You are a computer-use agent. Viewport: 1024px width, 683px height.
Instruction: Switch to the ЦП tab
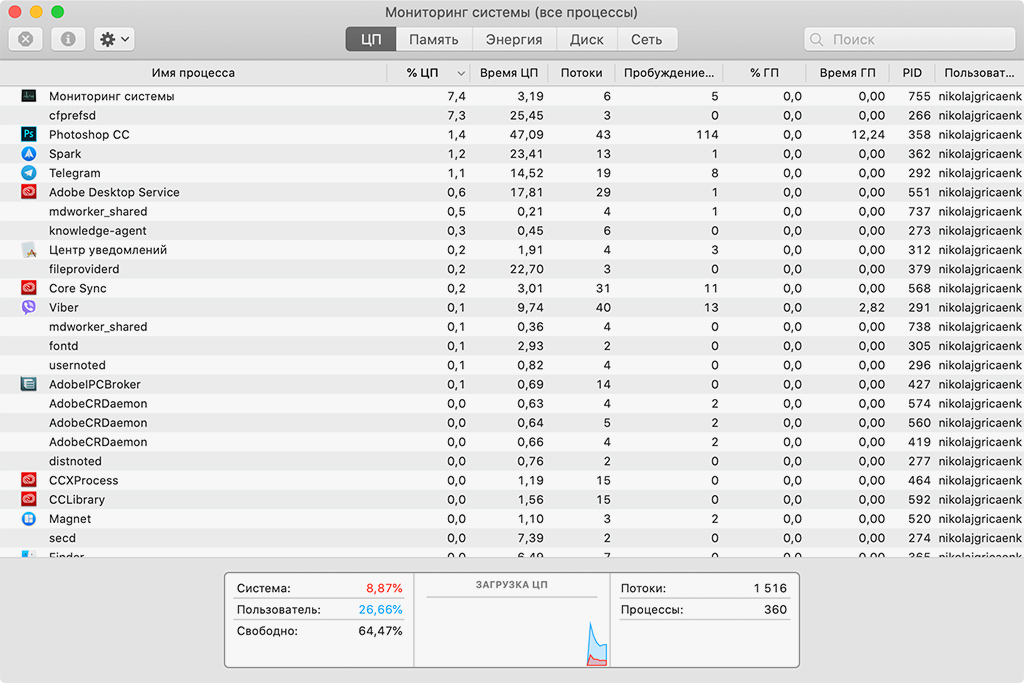[371, 39]
